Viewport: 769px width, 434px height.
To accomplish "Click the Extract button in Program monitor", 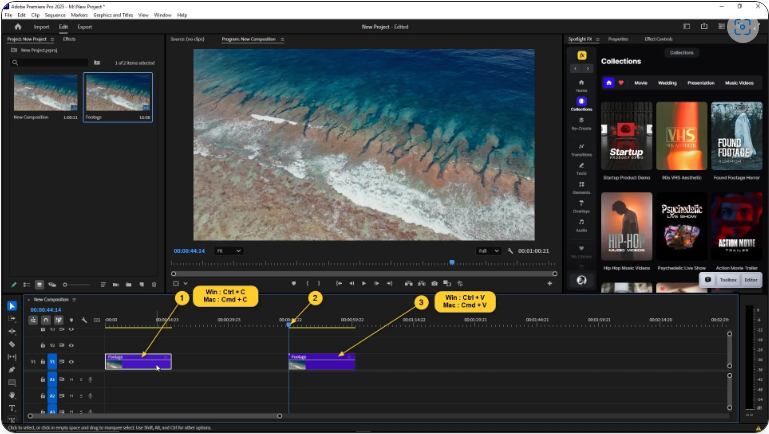I will pyautogui.click(x=421, y=283).
